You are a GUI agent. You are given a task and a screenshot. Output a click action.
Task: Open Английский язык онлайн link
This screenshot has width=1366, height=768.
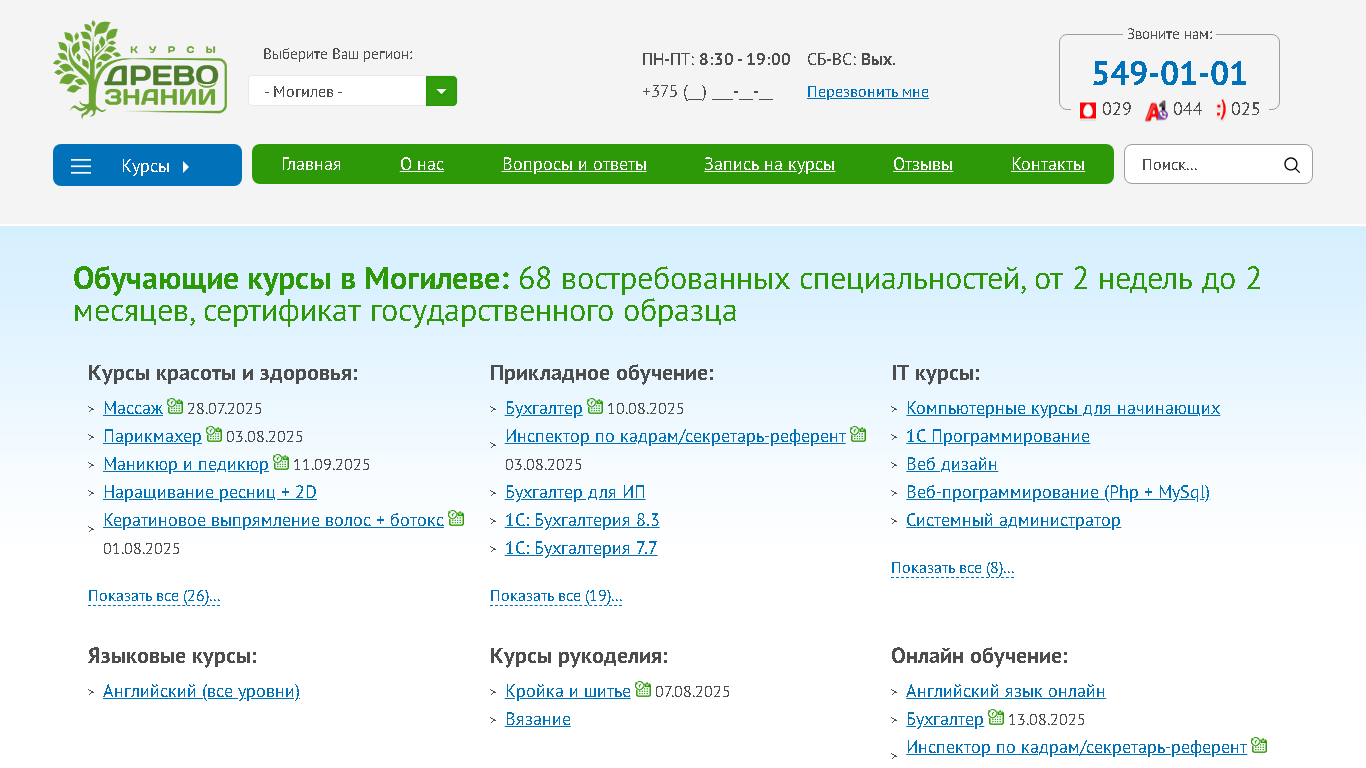[1006, 691]
